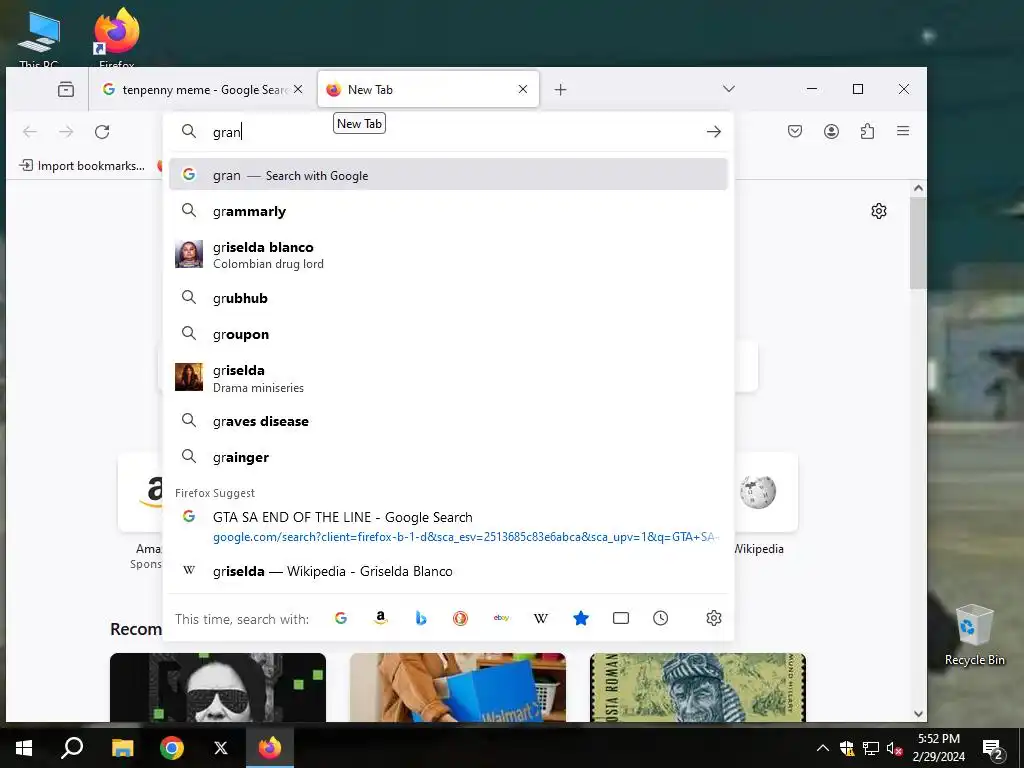Image resolution: width=1024 pixels, height=768 pixels.
Task: Select 'gran — Search with Google' suggestion
Action: (x=448, y=175)
